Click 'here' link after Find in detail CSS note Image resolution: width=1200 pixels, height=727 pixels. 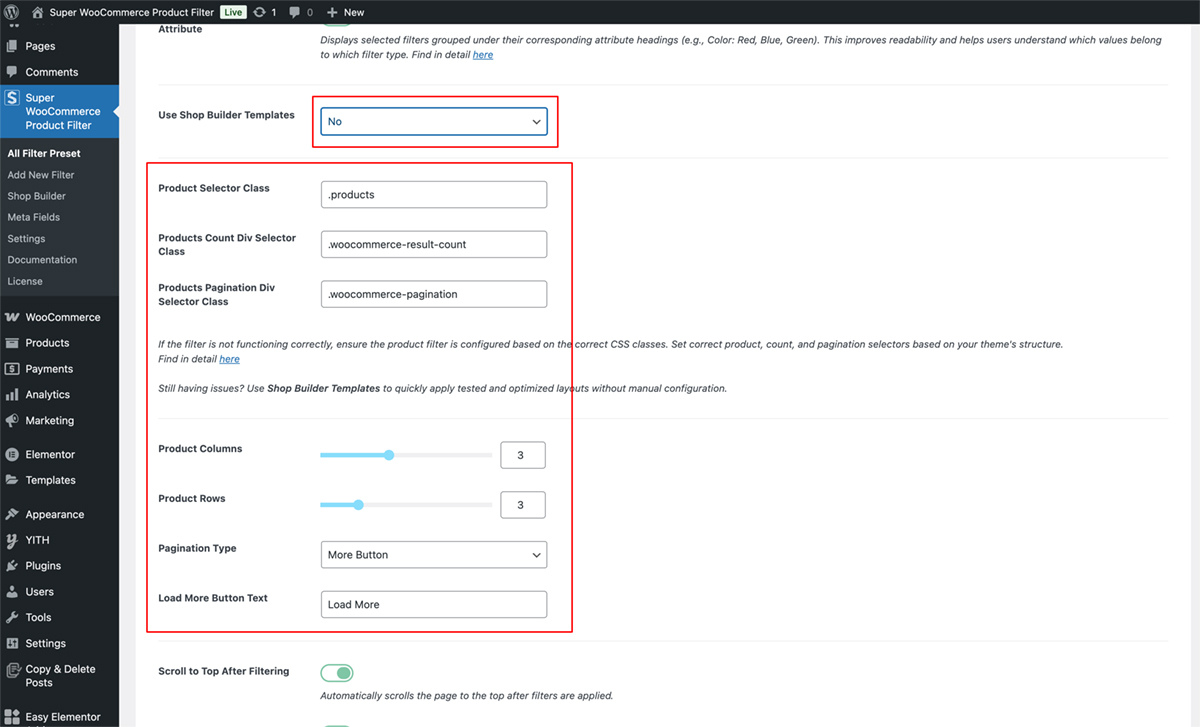229,359
